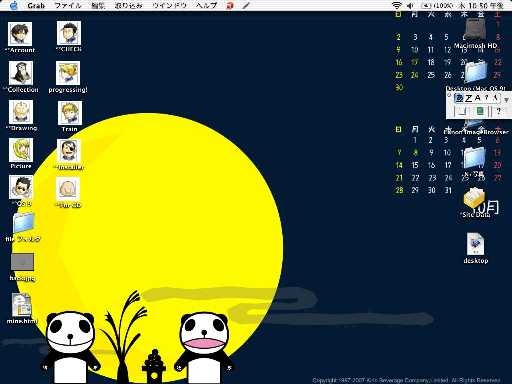
Task: Click the pen script menu bar icon
Action: 246,5
